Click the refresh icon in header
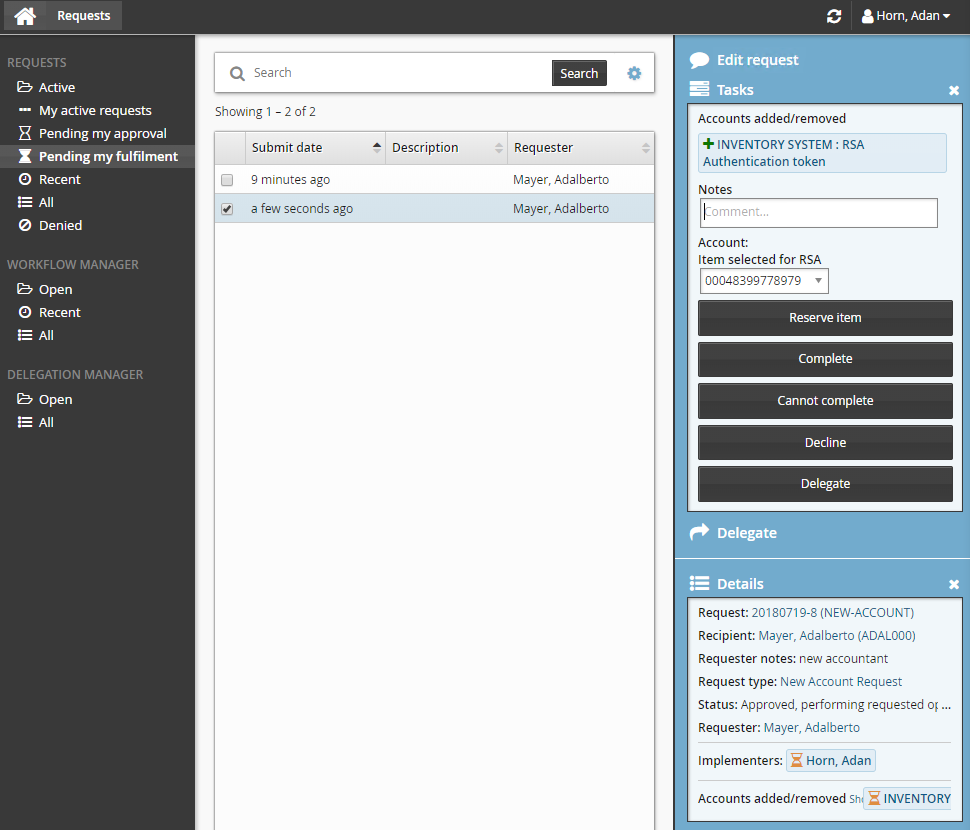 tap(833, 16)
